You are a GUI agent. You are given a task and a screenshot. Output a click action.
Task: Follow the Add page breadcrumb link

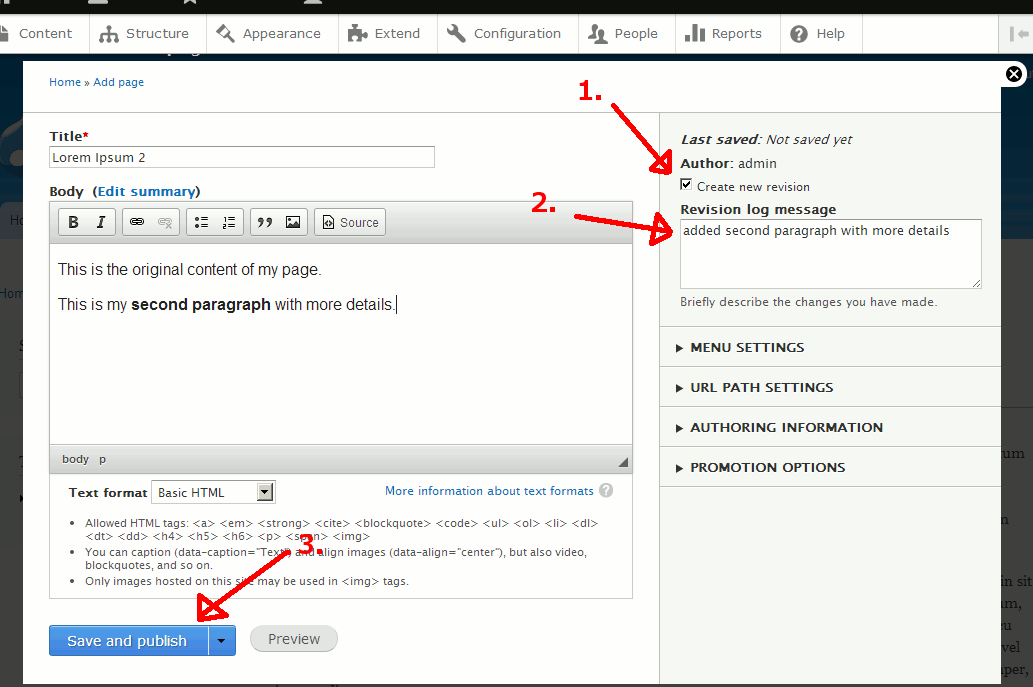click(119, 82)
